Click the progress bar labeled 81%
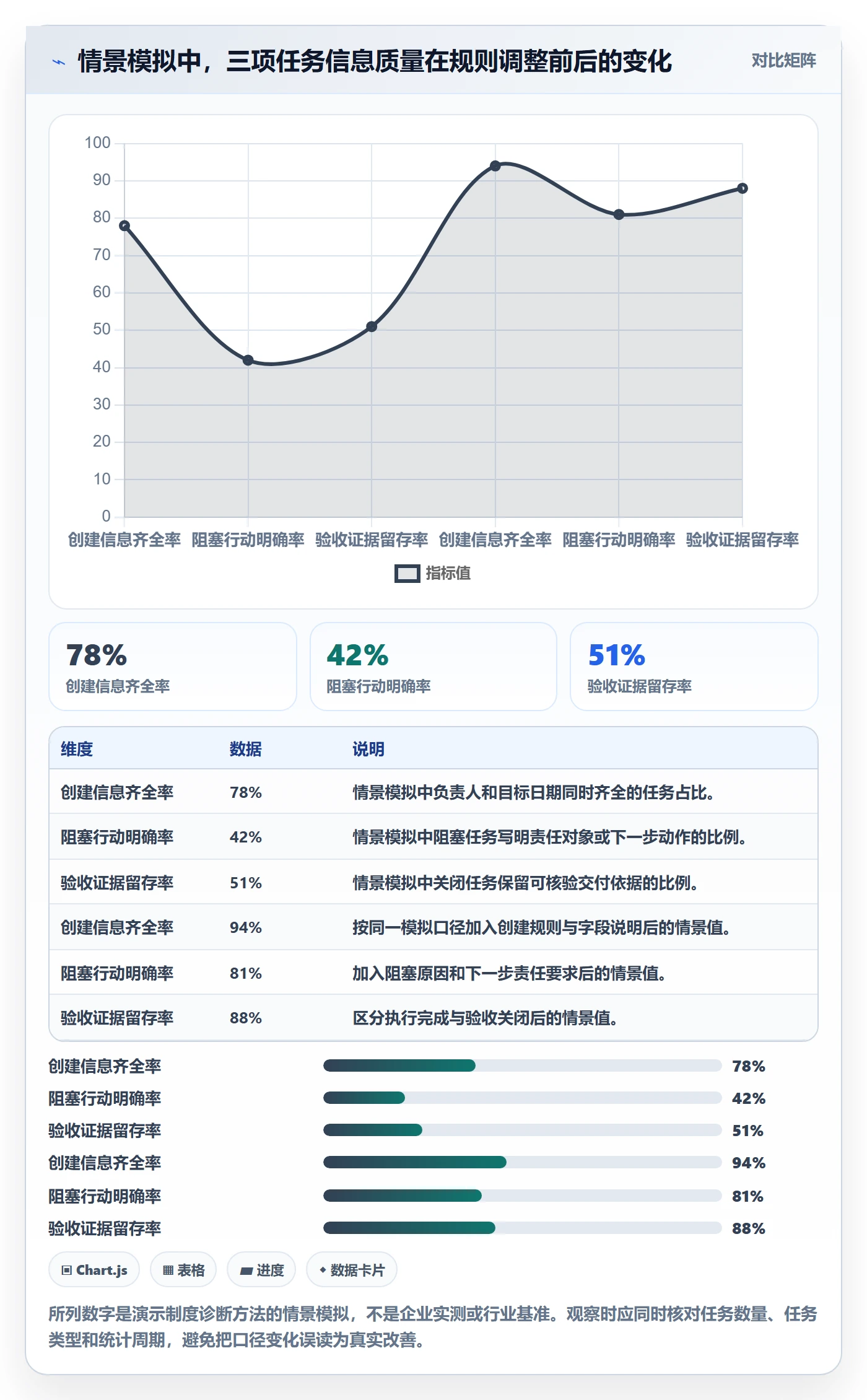The image size is (867, 1400). [x=522, y=1196]
